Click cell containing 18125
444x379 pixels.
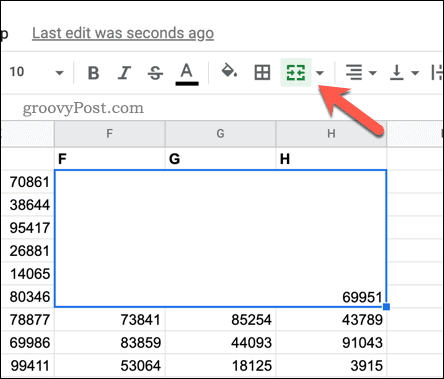pos(220,366)
